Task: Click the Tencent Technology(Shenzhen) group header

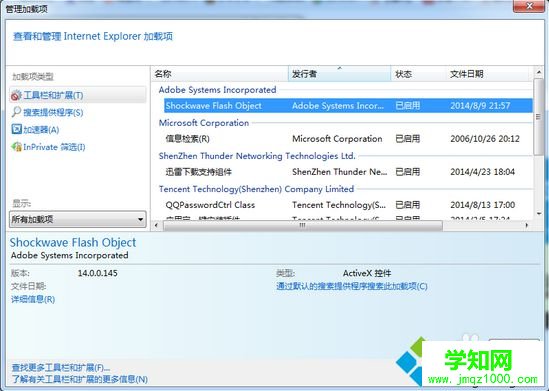Action: [256, 189]
